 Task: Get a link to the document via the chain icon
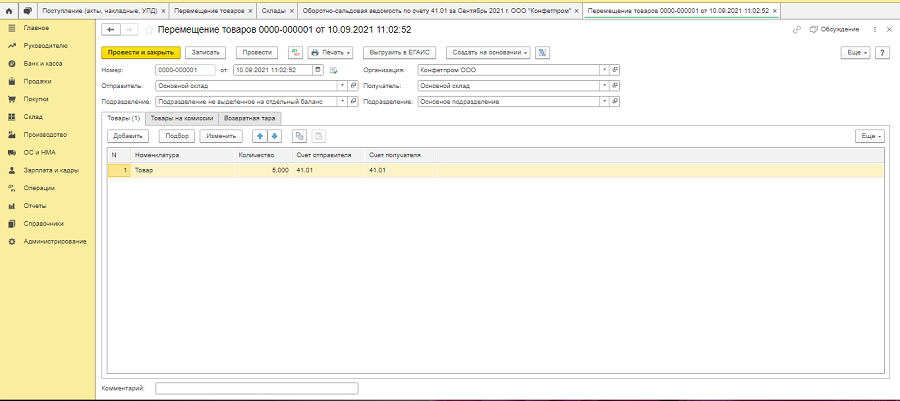(798, 30)
